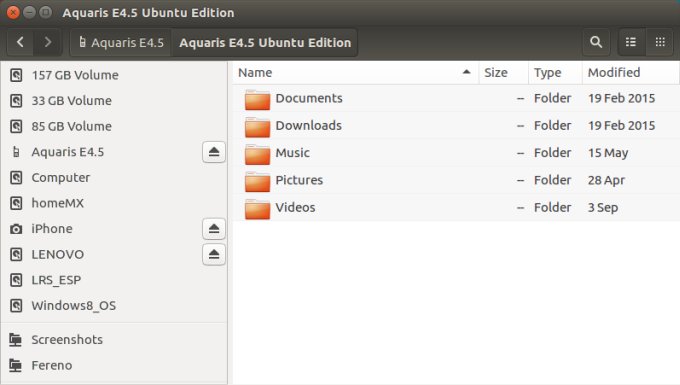Select the Pictures file name
The width and height of the screenshot is (680, 385).
299,180
